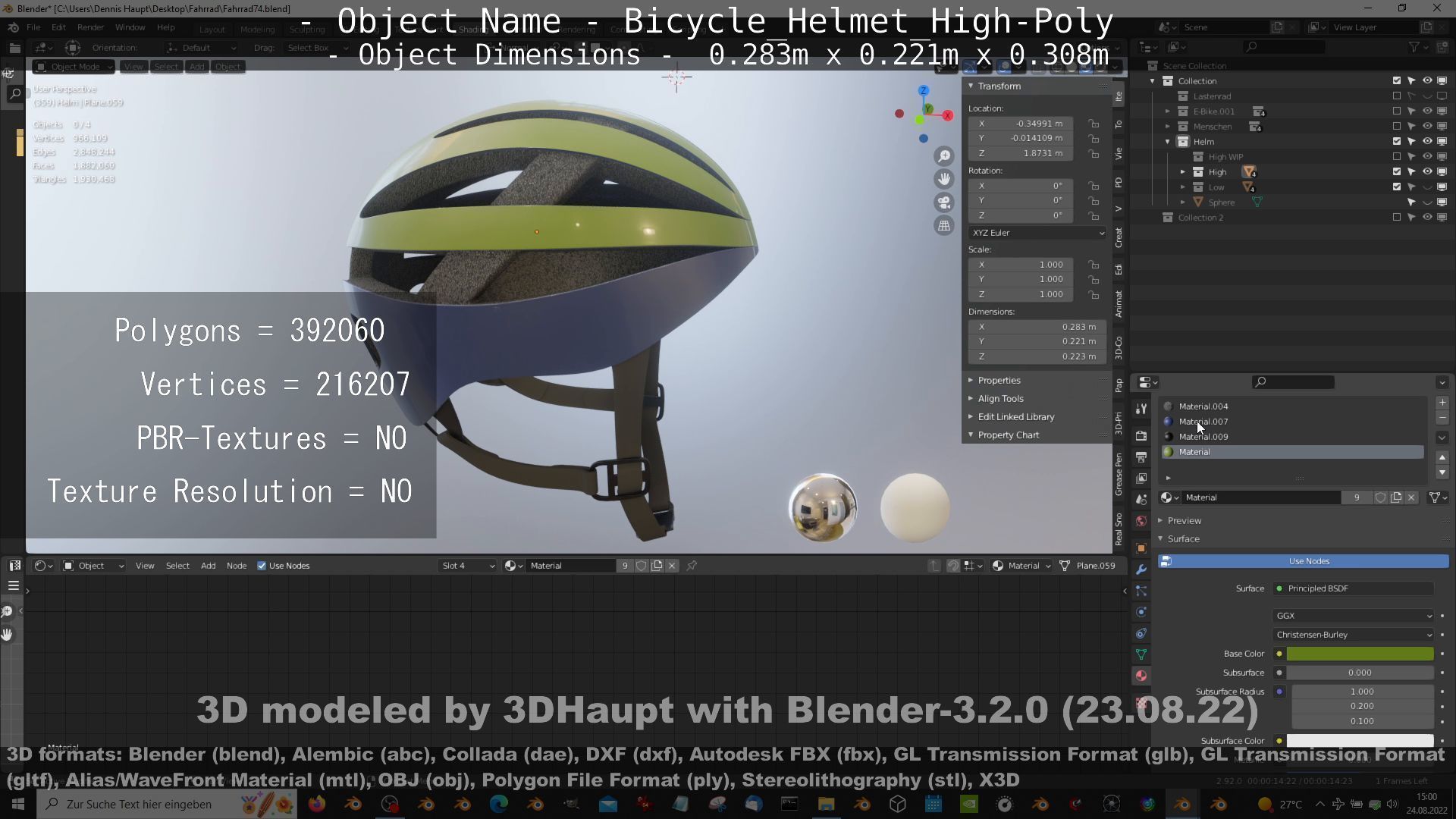Select Material.007 in the material list
The height and width of the screenshot is (819, 1456).
[x=1293, y=422]
